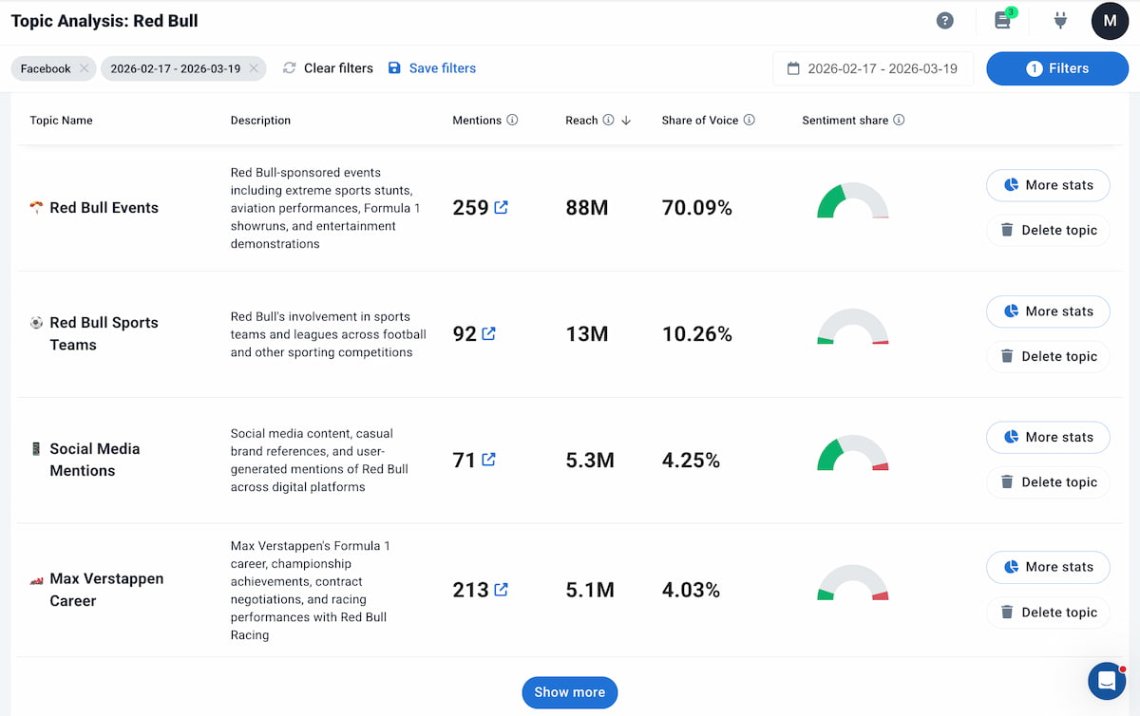Expand the list with Show more
This screenshot has width=1140, height=716.
click(x=569, y=692)
